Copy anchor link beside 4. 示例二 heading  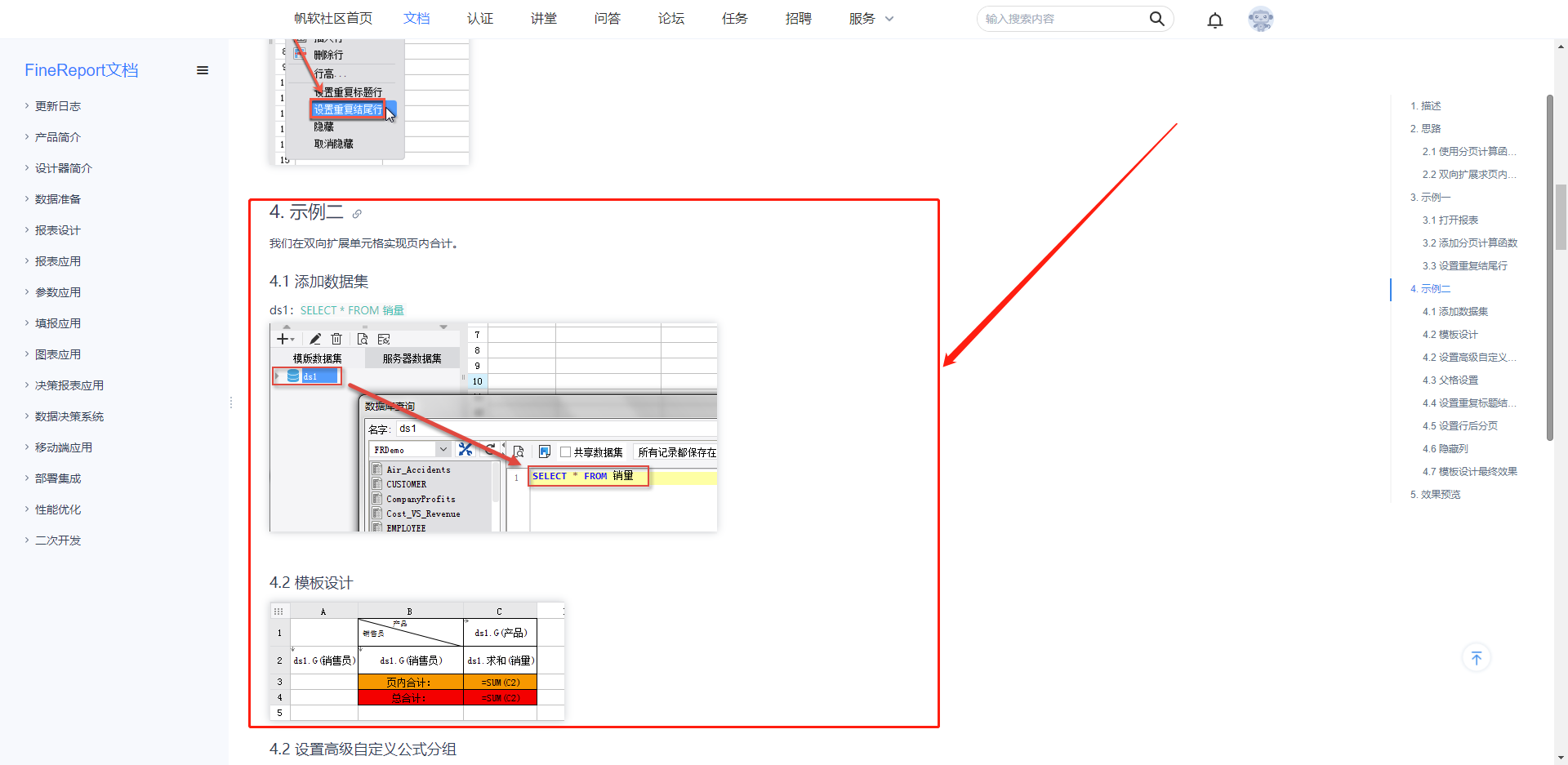357,214
